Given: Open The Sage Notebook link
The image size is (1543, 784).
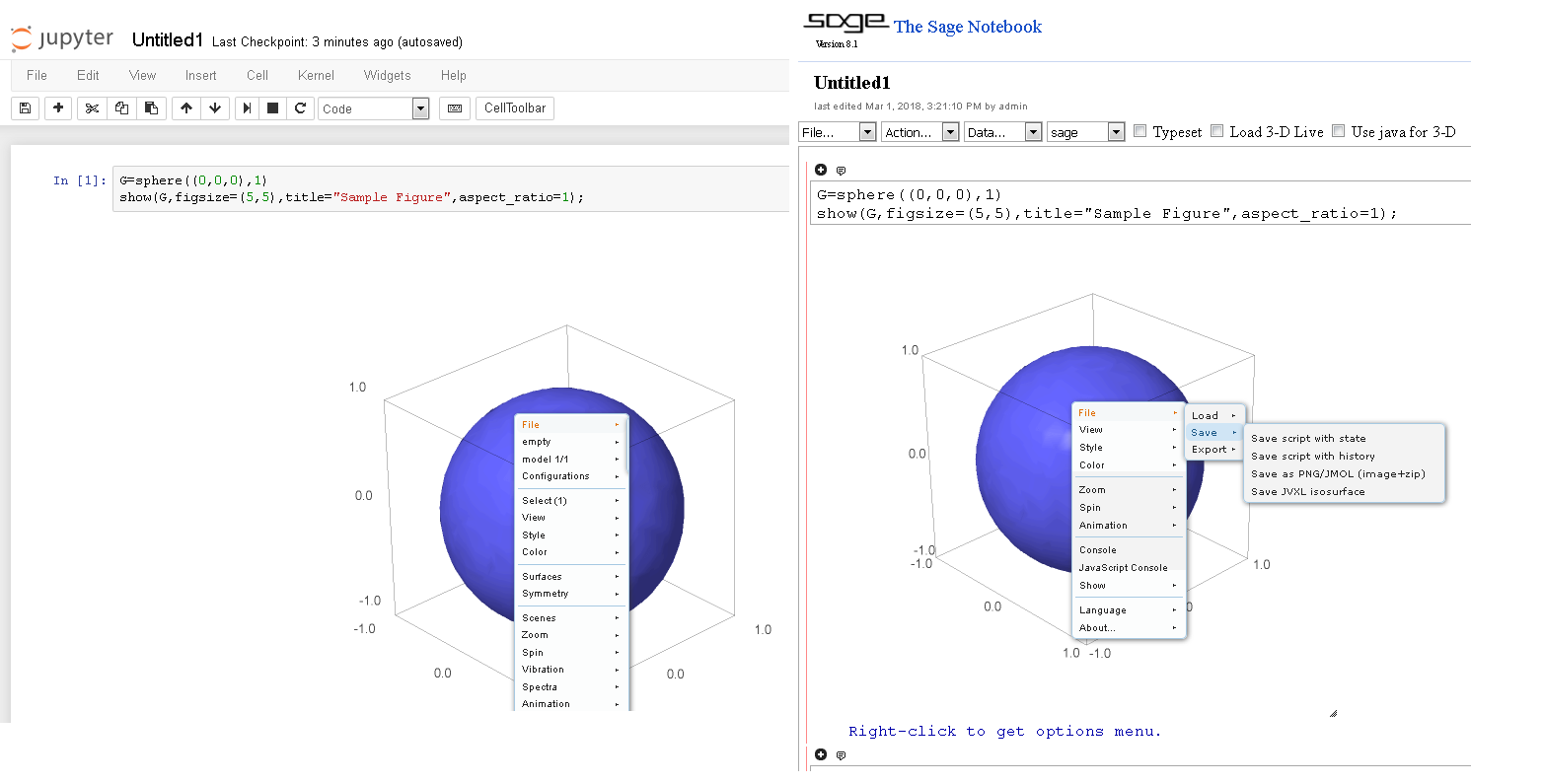Looking at the screenshot, I should (x=967, y=27).
